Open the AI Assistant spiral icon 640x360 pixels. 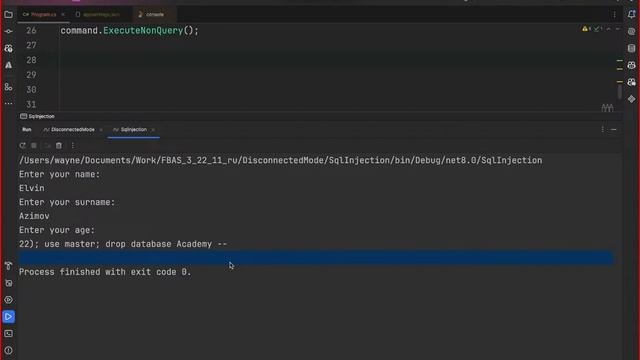(631, 31)
